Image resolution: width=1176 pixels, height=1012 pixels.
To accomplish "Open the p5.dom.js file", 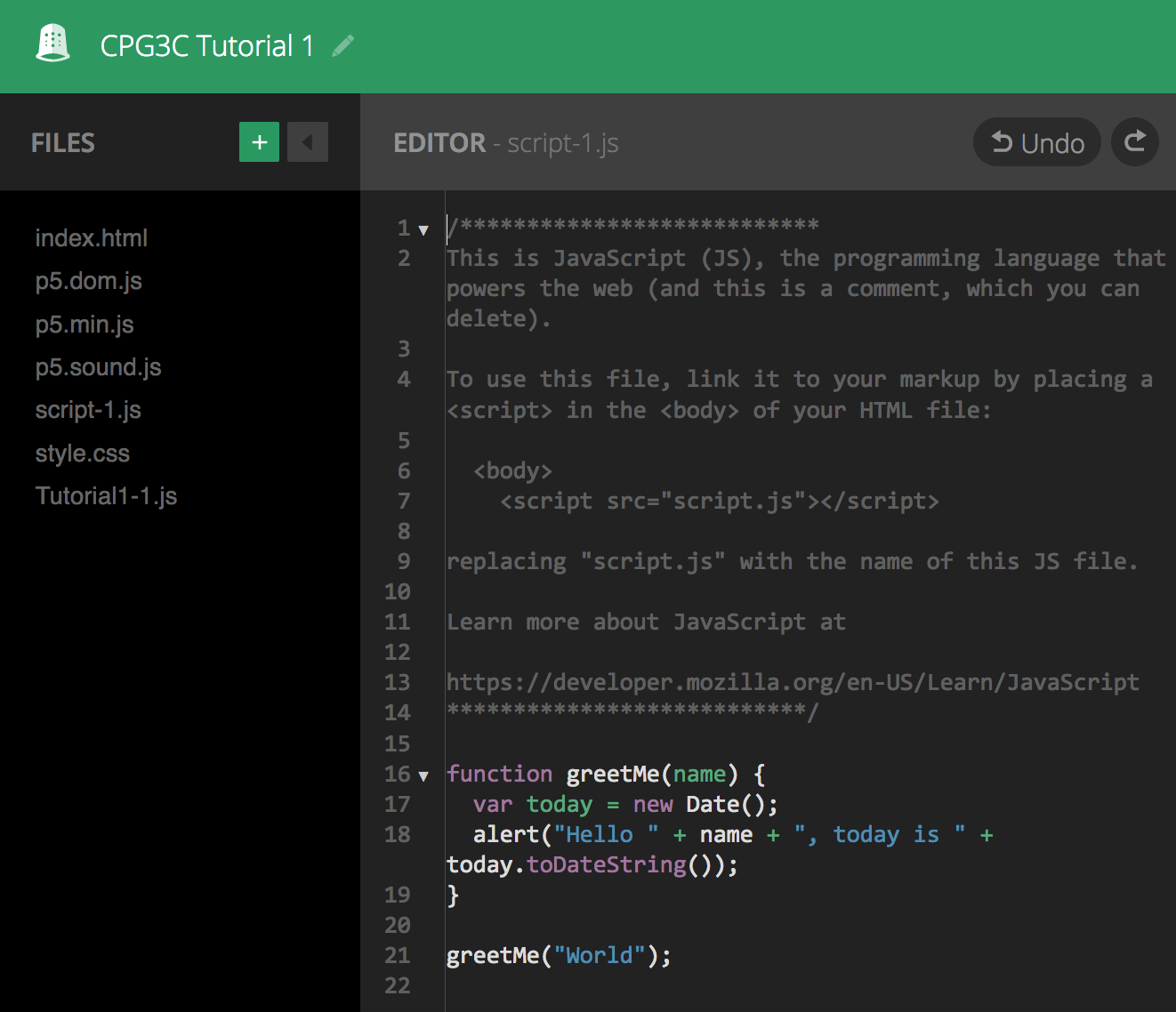I will coord(89,281).
